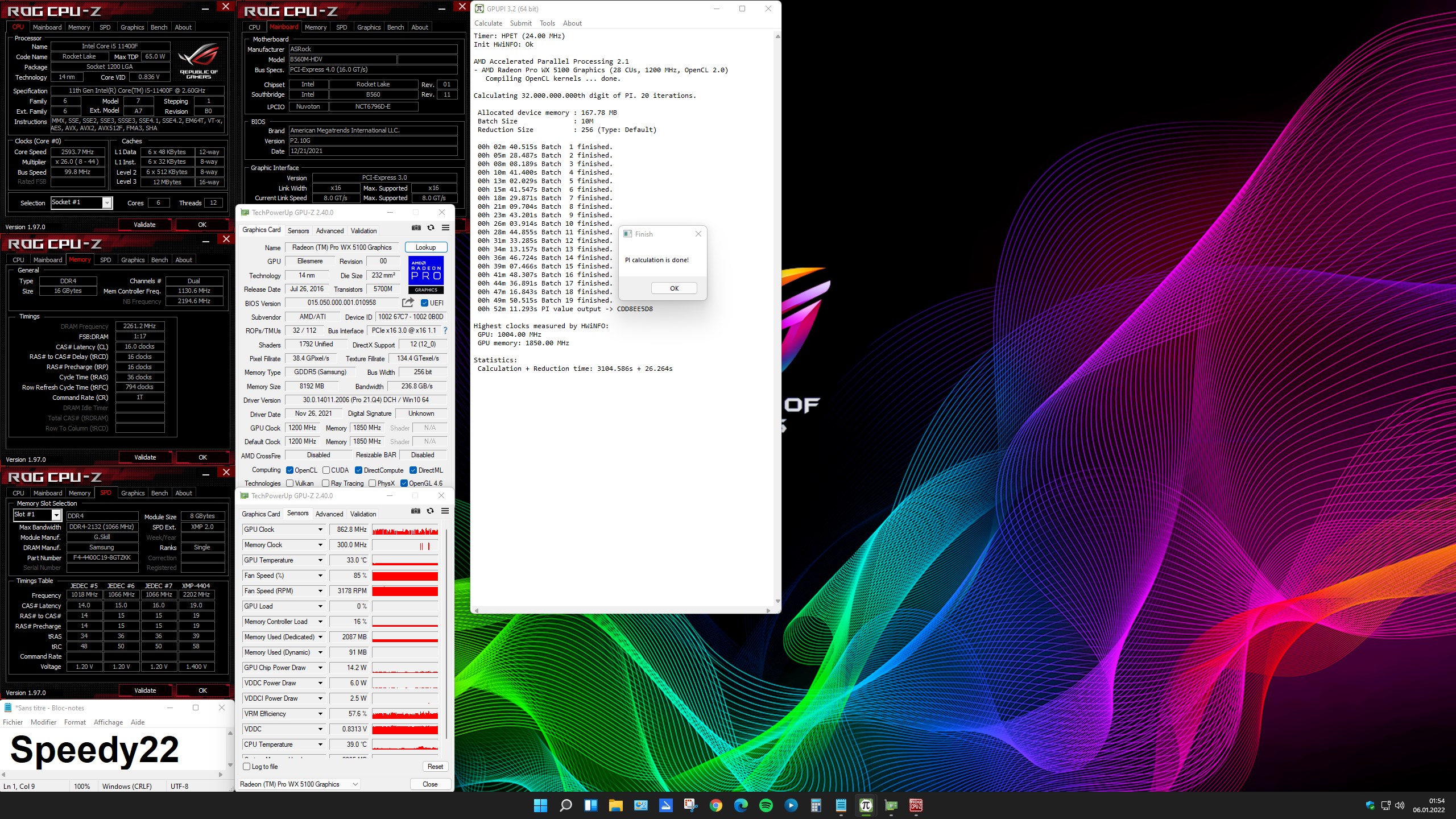
Task: Open GPU Temperature sensor dropdown
Action: [x=320, y=560]
